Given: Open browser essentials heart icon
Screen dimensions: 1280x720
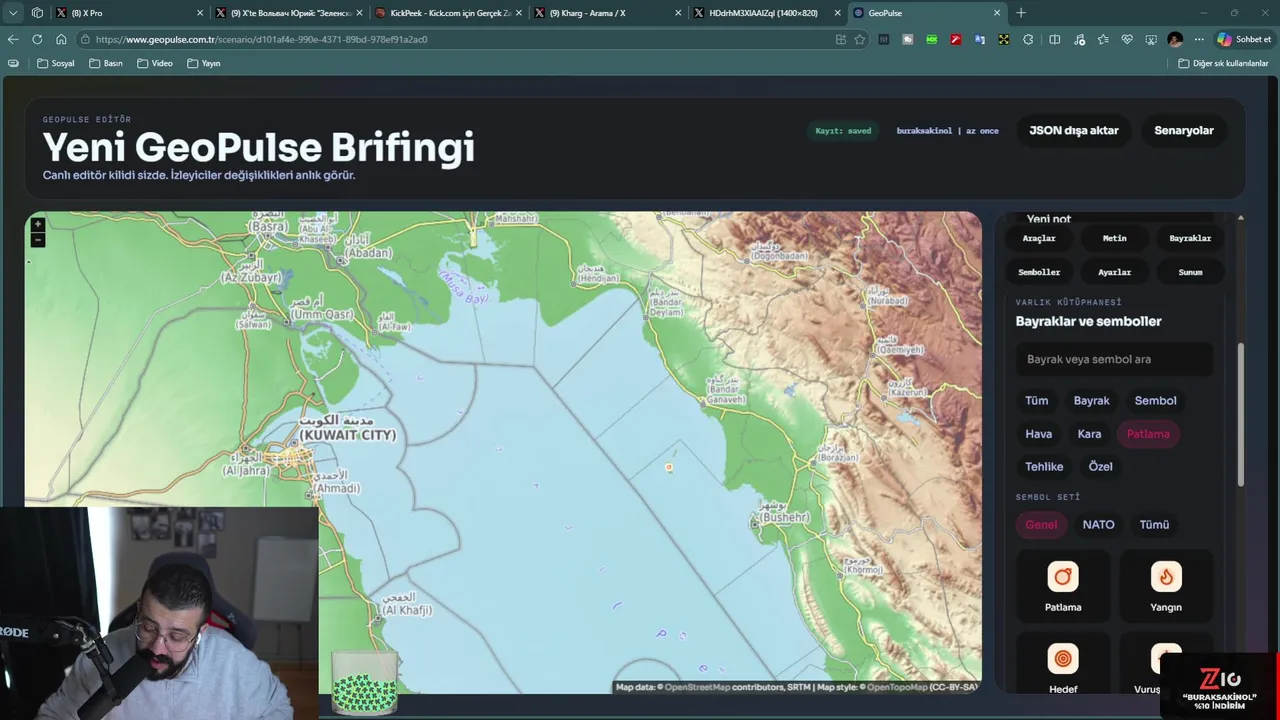Looking at the screenshot, I should point(1127,39).
